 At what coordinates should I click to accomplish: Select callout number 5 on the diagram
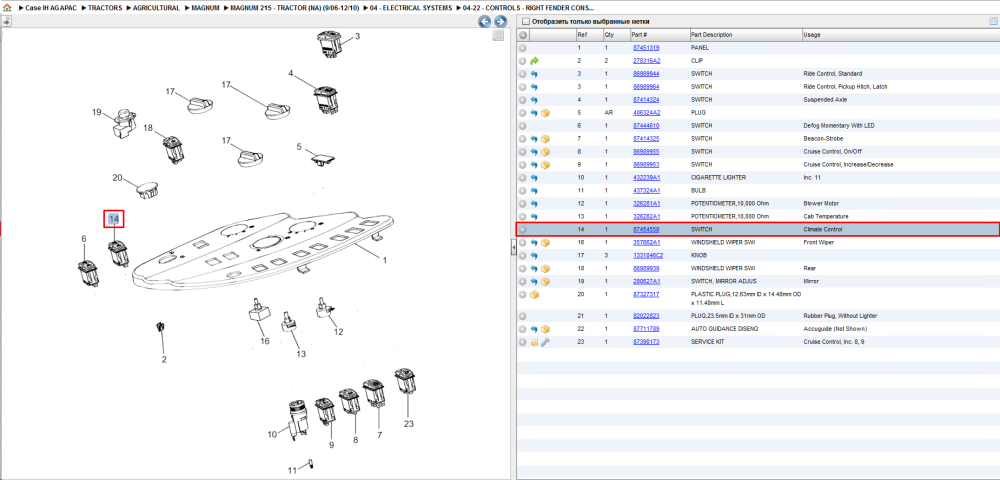point(299,147)
